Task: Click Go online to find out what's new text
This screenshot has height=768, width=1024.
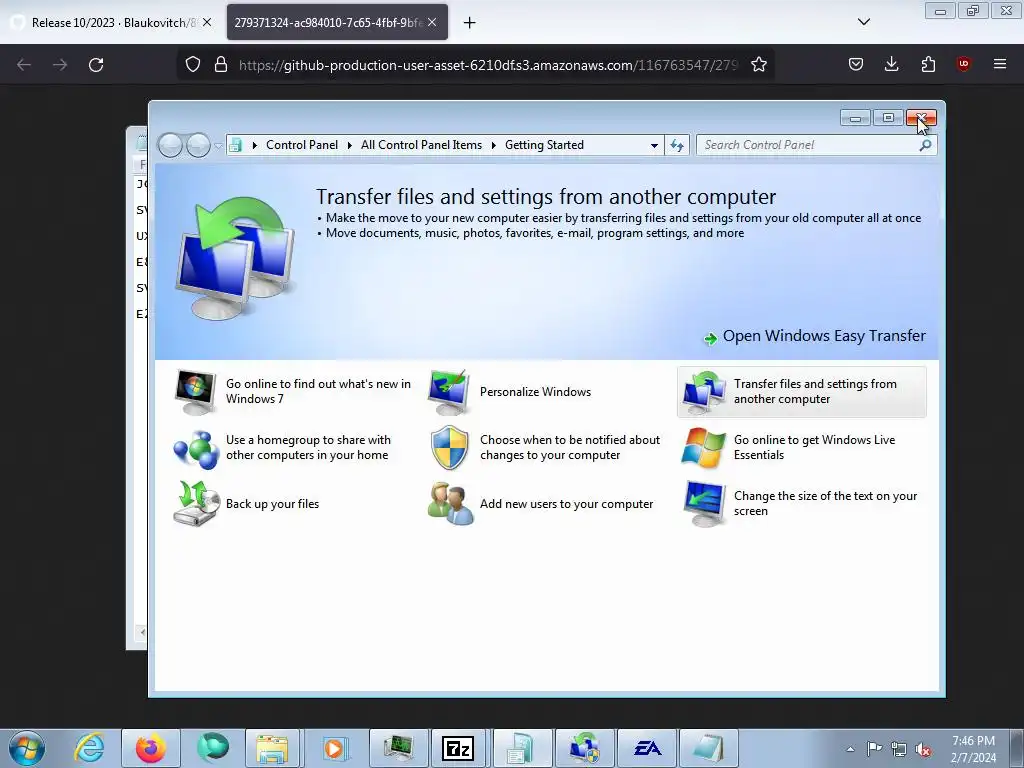Action: (x=318, y=391)
